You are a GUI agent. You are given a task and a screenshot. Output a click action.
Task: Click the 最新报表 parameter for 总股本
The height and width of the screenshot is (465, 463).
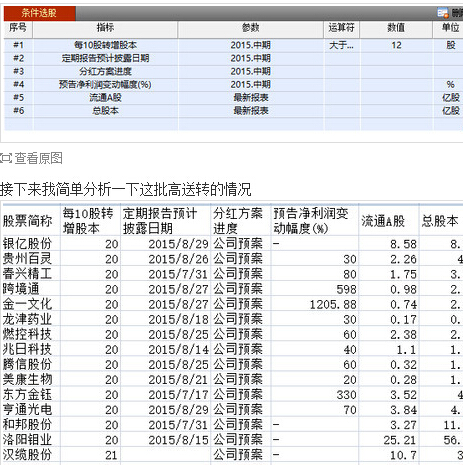point(251,110)
